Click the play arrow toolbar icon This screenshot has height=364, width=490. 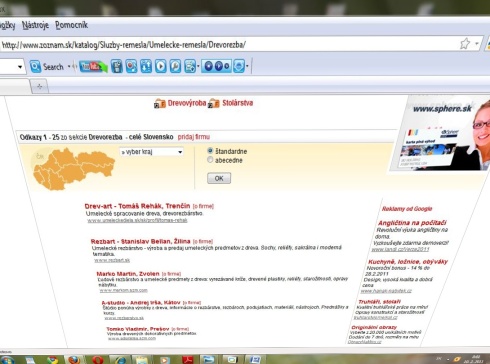coord(161,66)
